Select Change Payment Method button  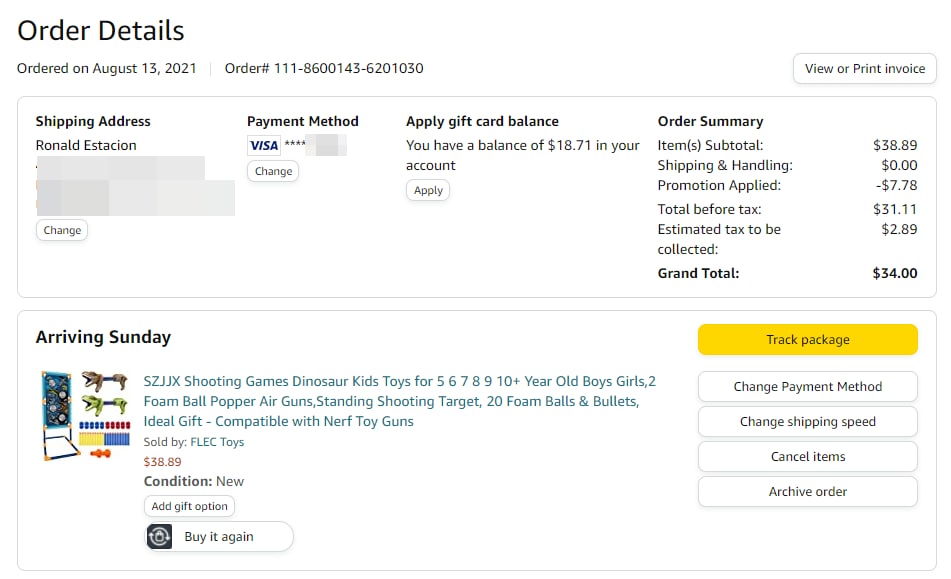click(807, 387)
